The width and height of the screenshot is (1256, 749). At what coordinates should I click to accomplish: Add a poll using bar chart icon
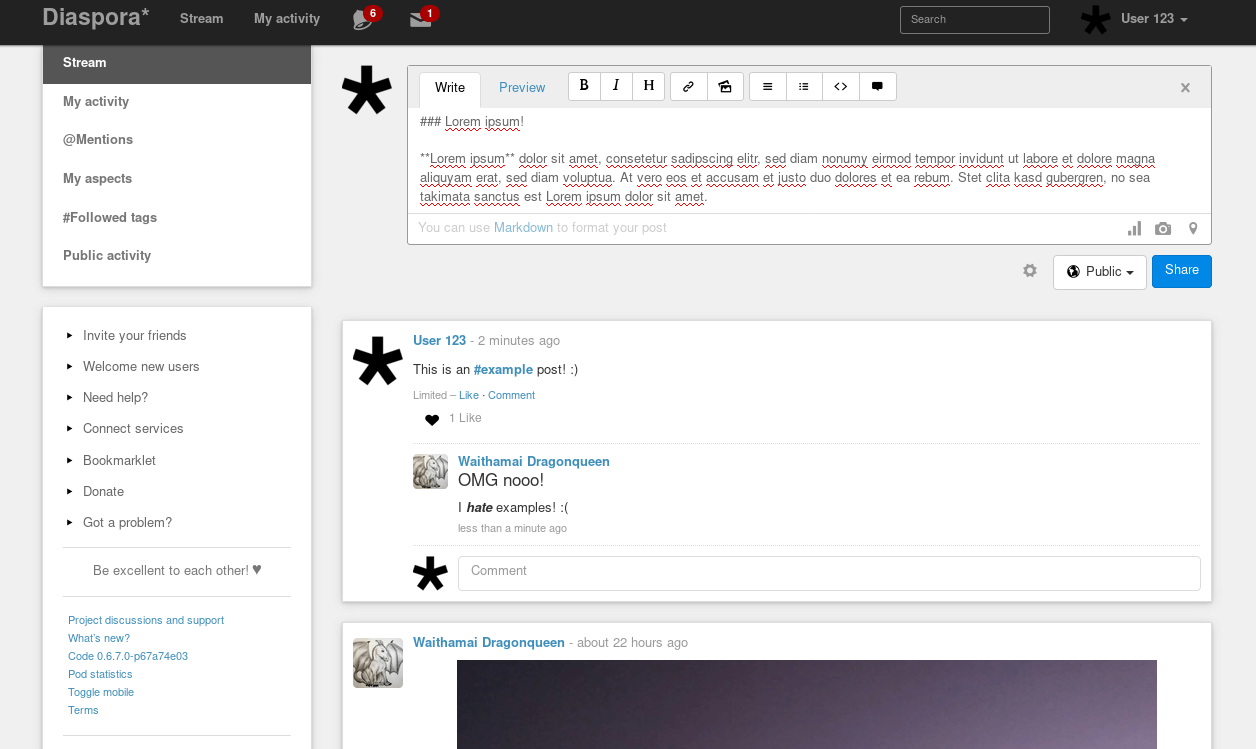tap(1134, 228)
